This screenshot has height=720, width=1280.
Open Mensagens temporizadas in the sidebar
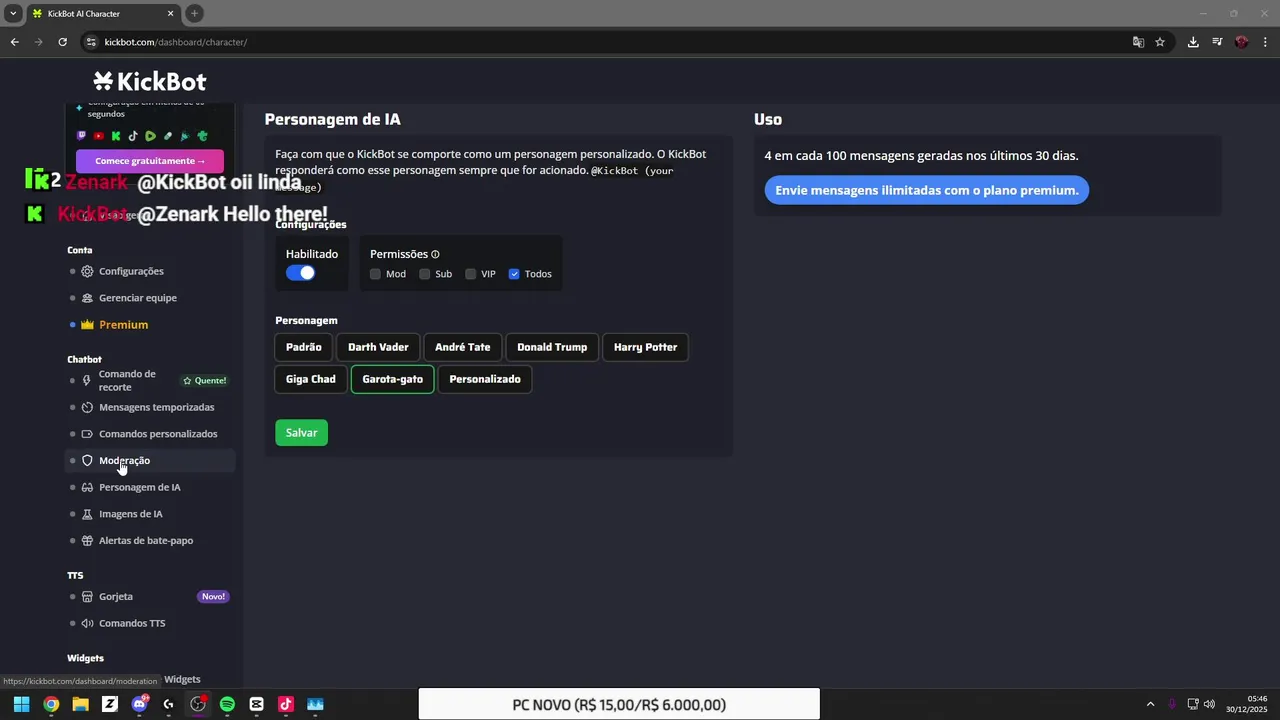156,407
